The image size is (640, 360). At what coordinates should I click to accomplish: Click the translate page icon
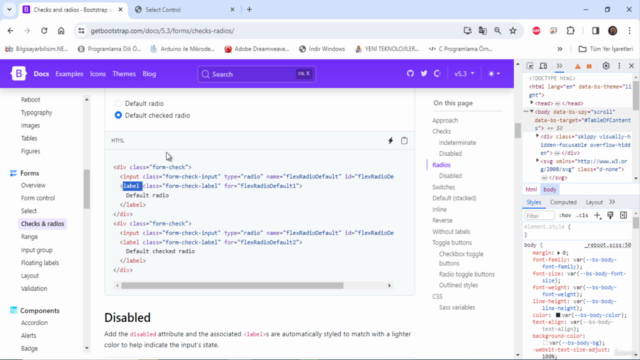pyautogui.click(x=483, y=31)
